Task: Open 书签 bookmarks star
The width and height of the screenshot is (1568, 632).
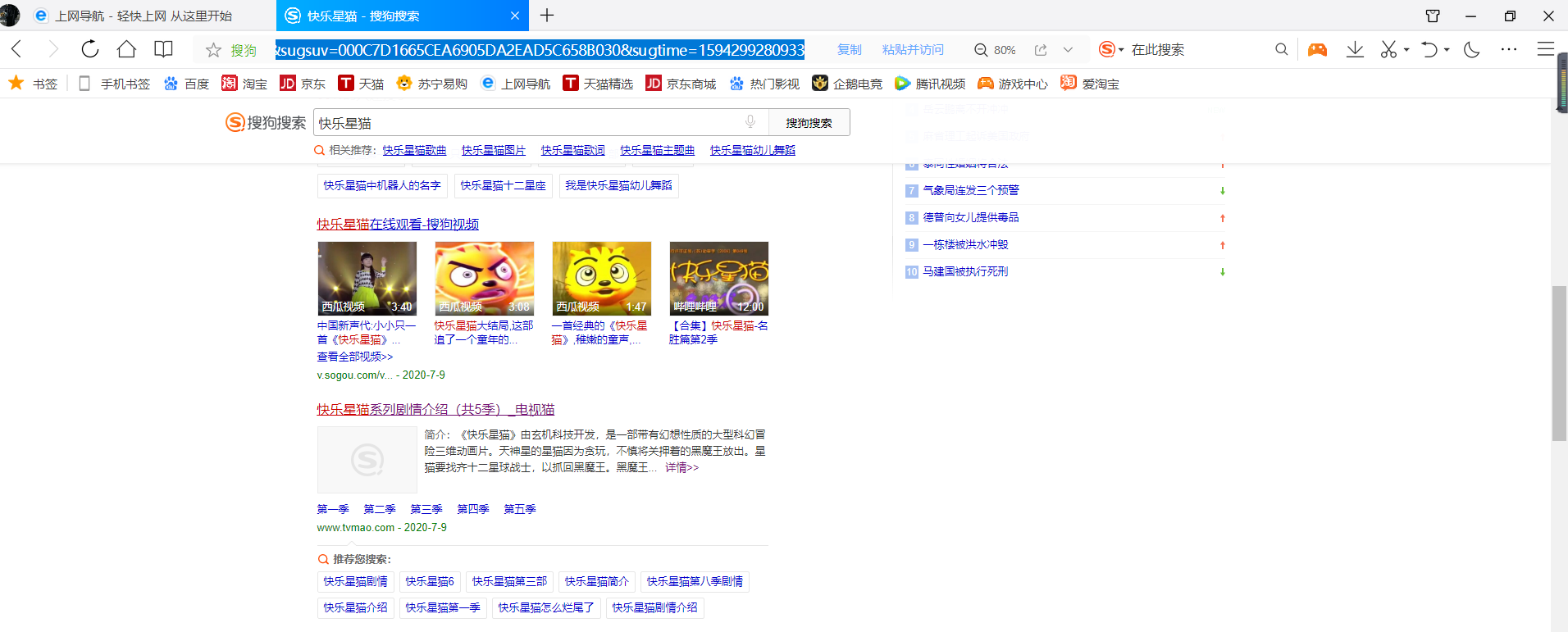Action: pyautogui.click(x=33, y=84)
